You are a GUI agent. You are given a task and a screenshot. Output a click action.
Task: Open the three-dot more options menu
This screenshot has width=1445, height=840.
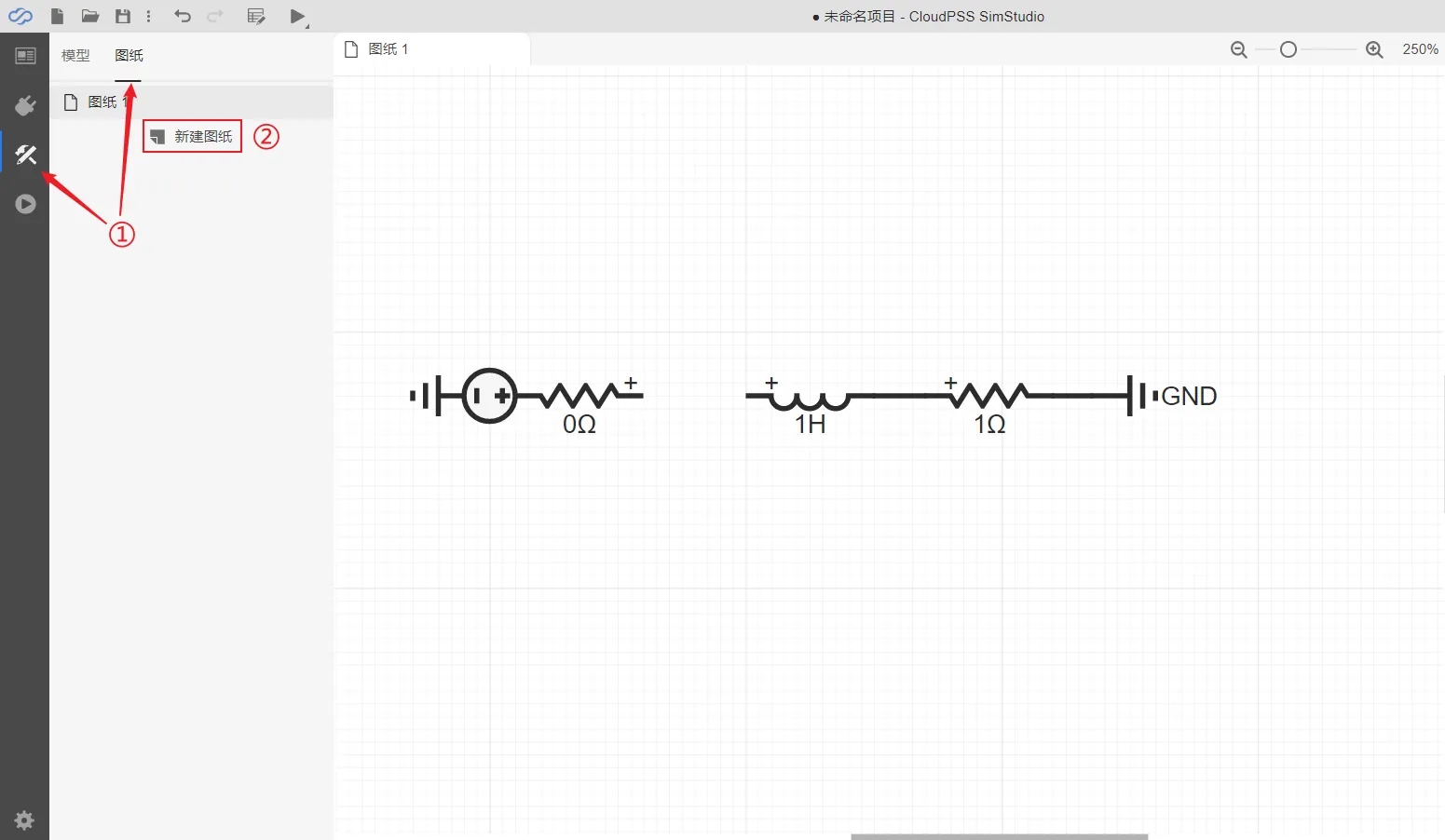click(x=149, y=16)
